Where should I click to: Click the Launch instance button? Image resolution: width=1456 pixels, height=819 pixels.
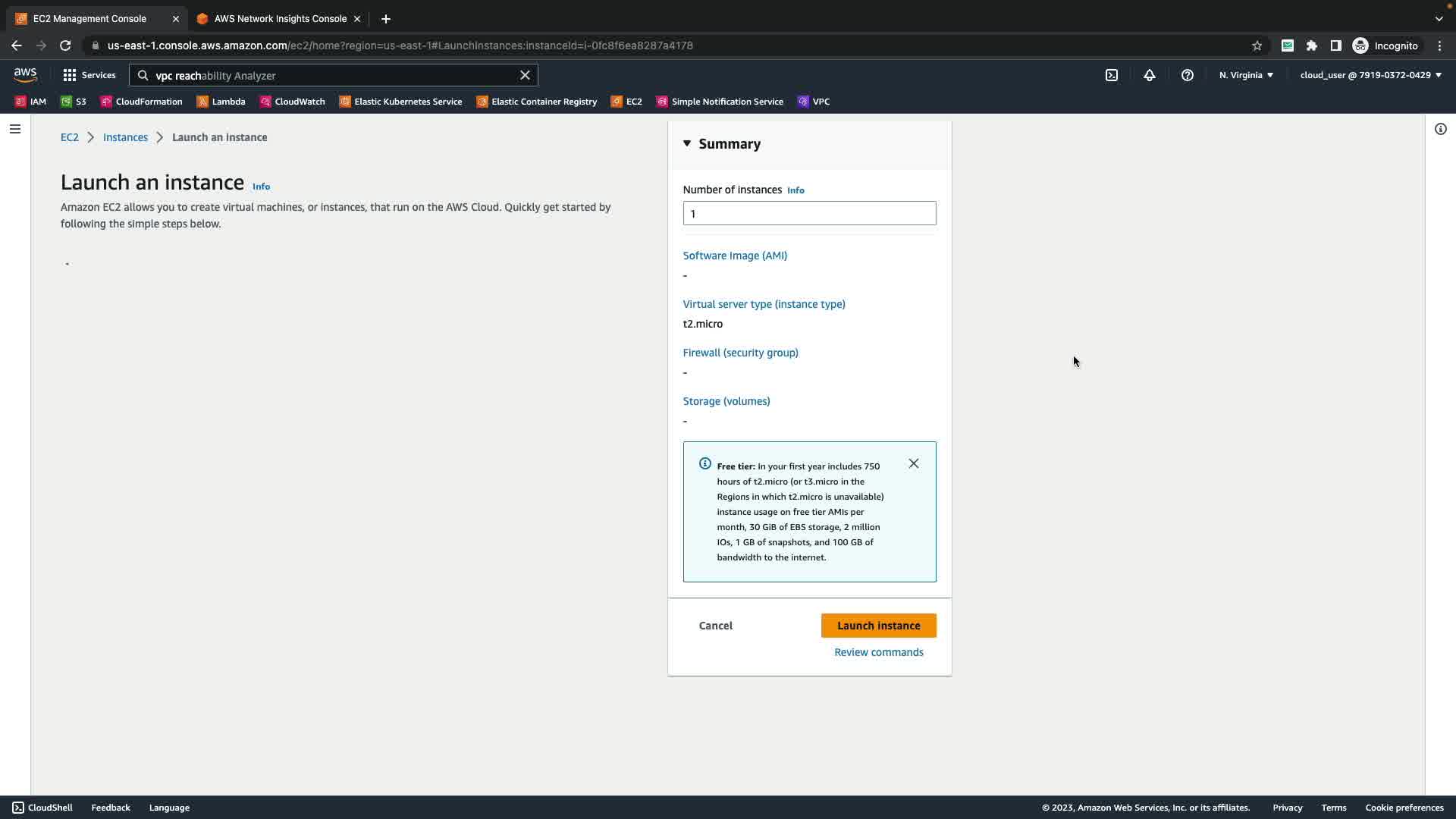coord(878,626)
